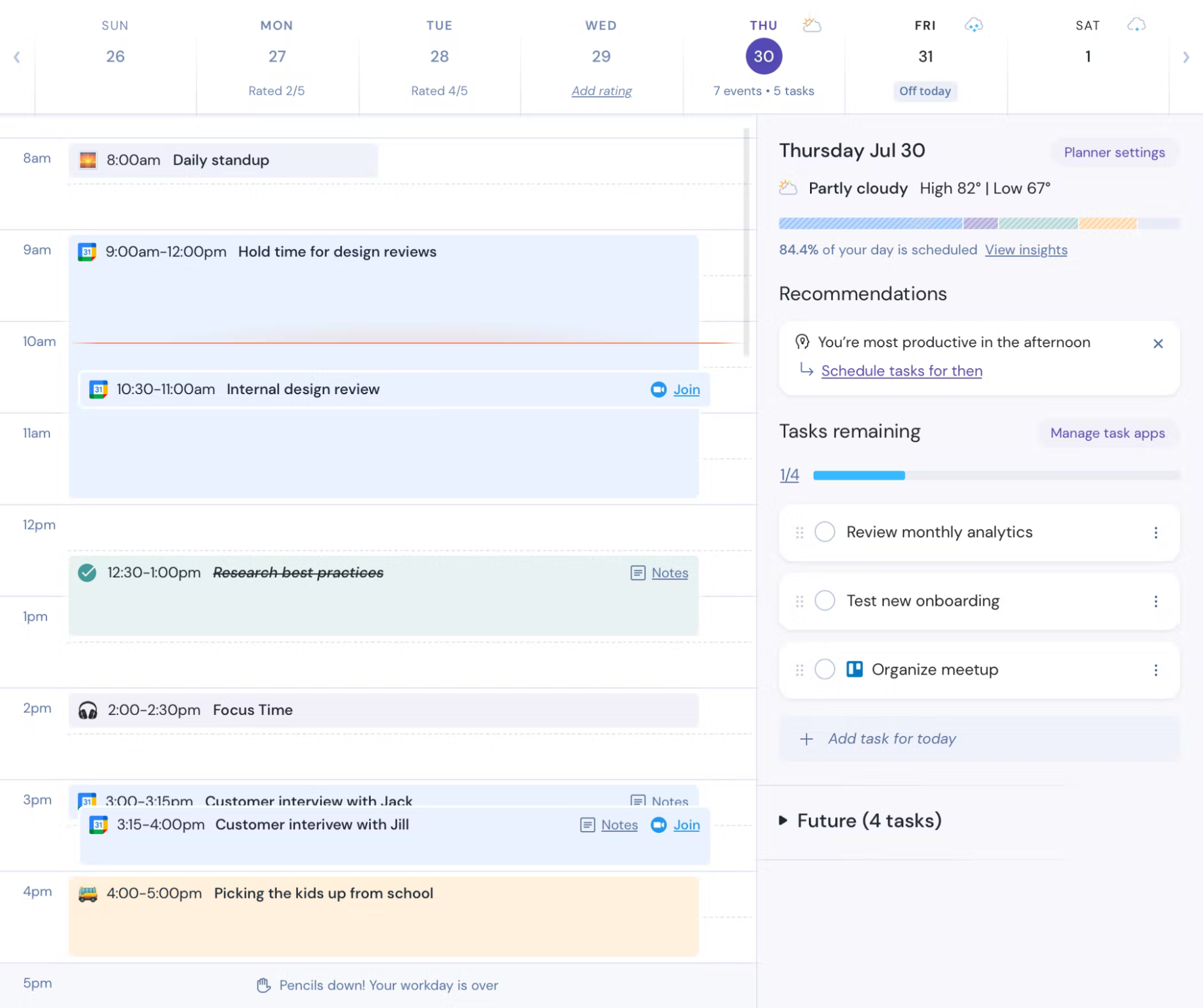Click the Add task for today field
The image size is (1203, 1008).
pos(891,738)
